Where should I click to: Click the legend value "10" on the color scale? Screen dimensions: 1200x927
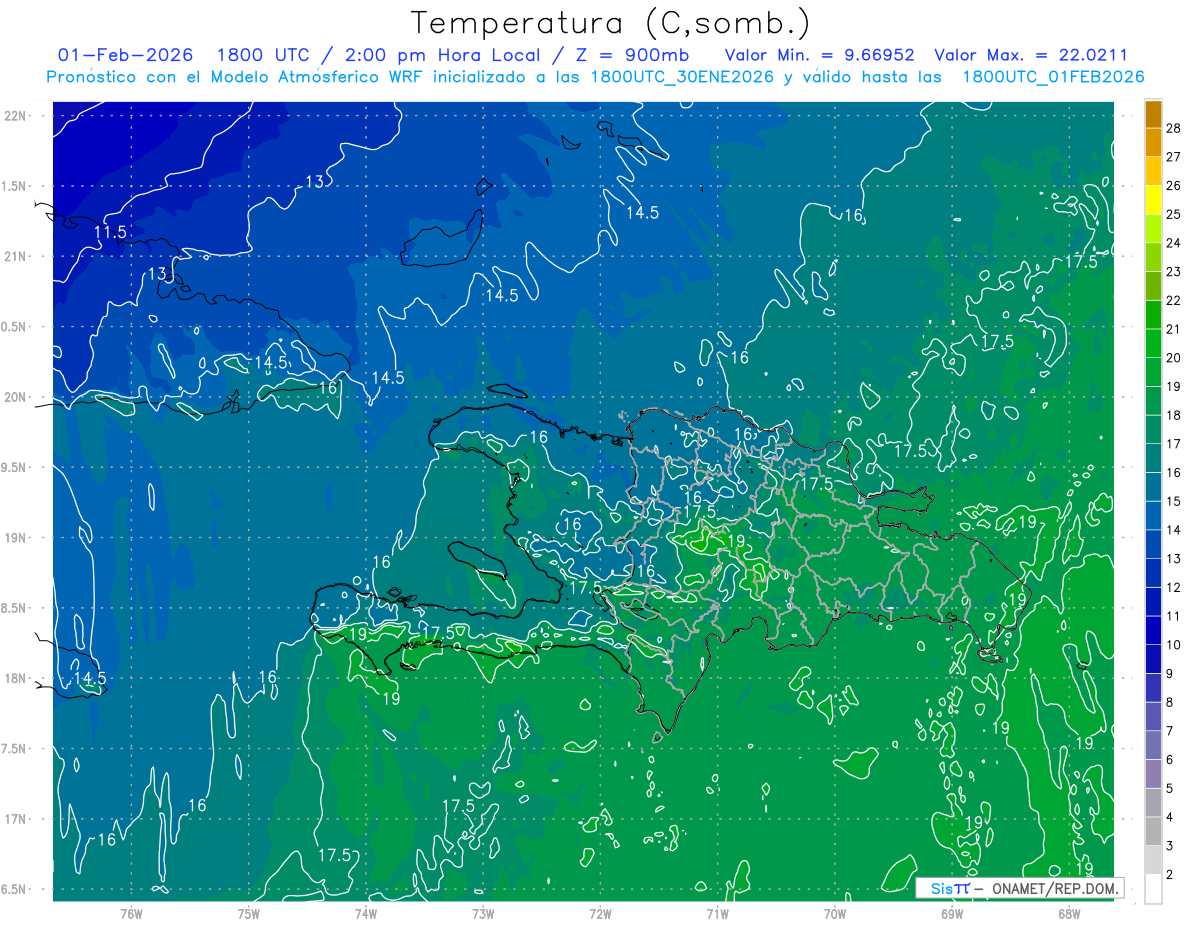(1174, 645)
